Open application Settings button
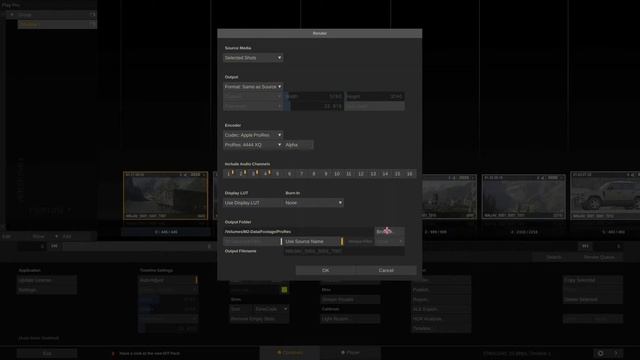Image resolution: width=640 pixels, height=360 pixels. tap(47, 290)
